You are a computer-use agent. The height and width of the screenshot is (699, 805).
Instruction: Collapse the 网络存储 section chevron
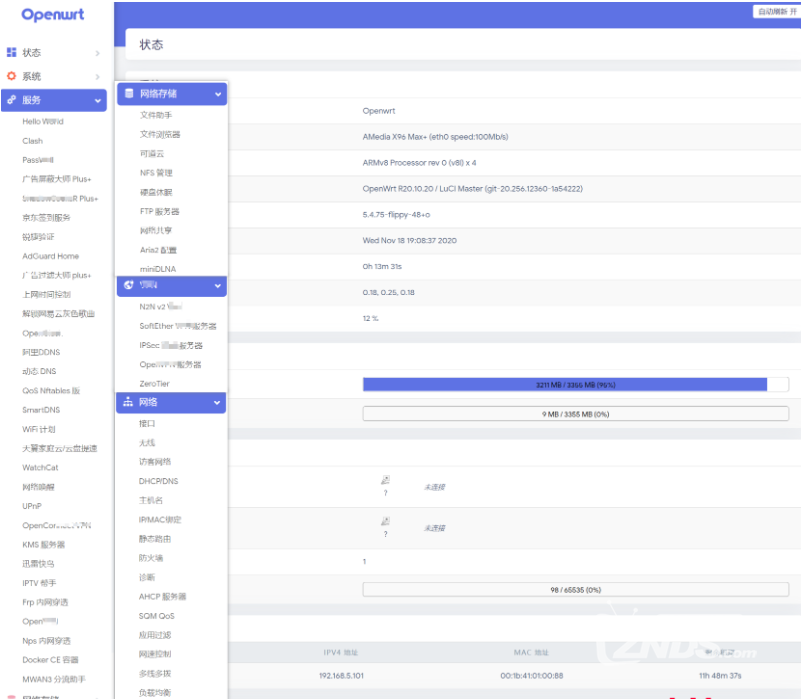click(x=217, y=94)
